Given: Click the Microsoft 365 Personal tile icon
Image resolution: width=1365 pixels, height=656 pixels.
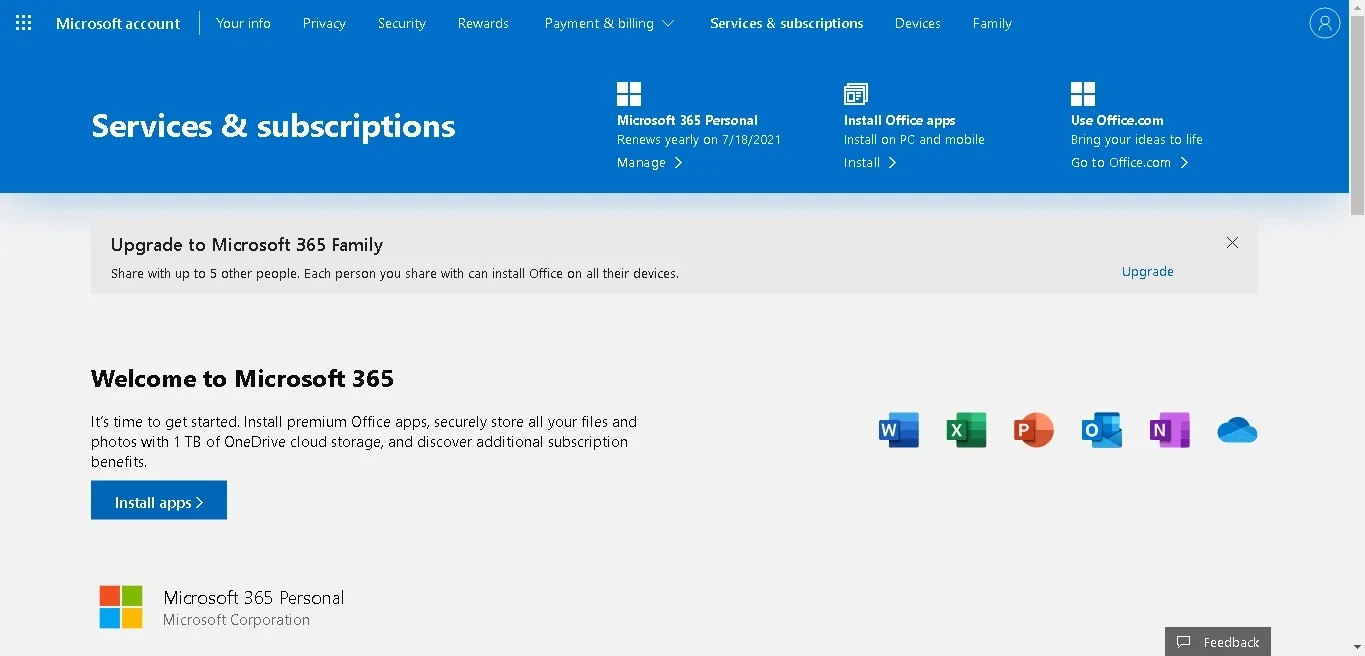Looking at the screenshot, I should (x=629, y=94).
